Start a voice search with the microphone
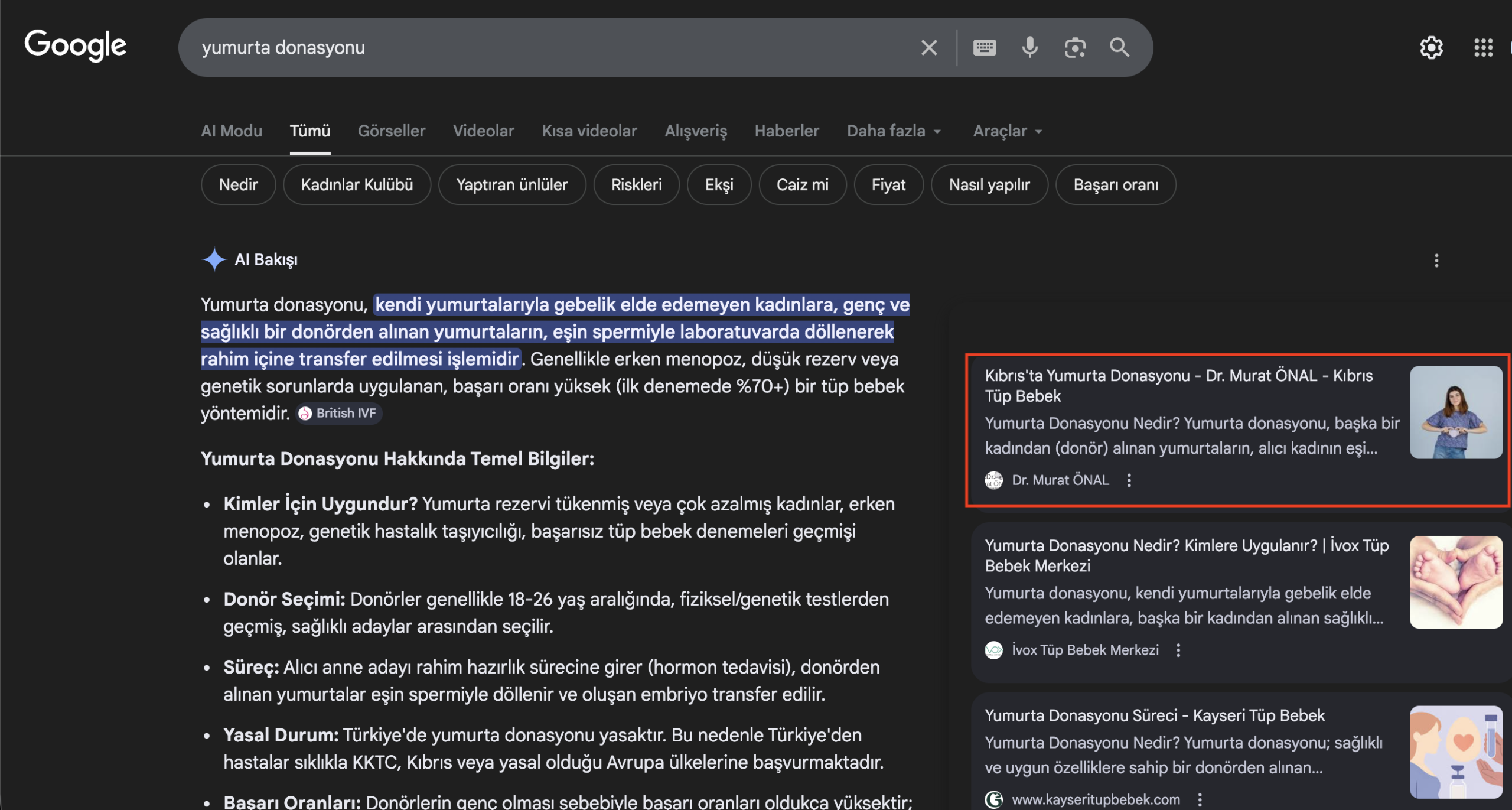1512x810 pixels. (x=1029, y=47)
